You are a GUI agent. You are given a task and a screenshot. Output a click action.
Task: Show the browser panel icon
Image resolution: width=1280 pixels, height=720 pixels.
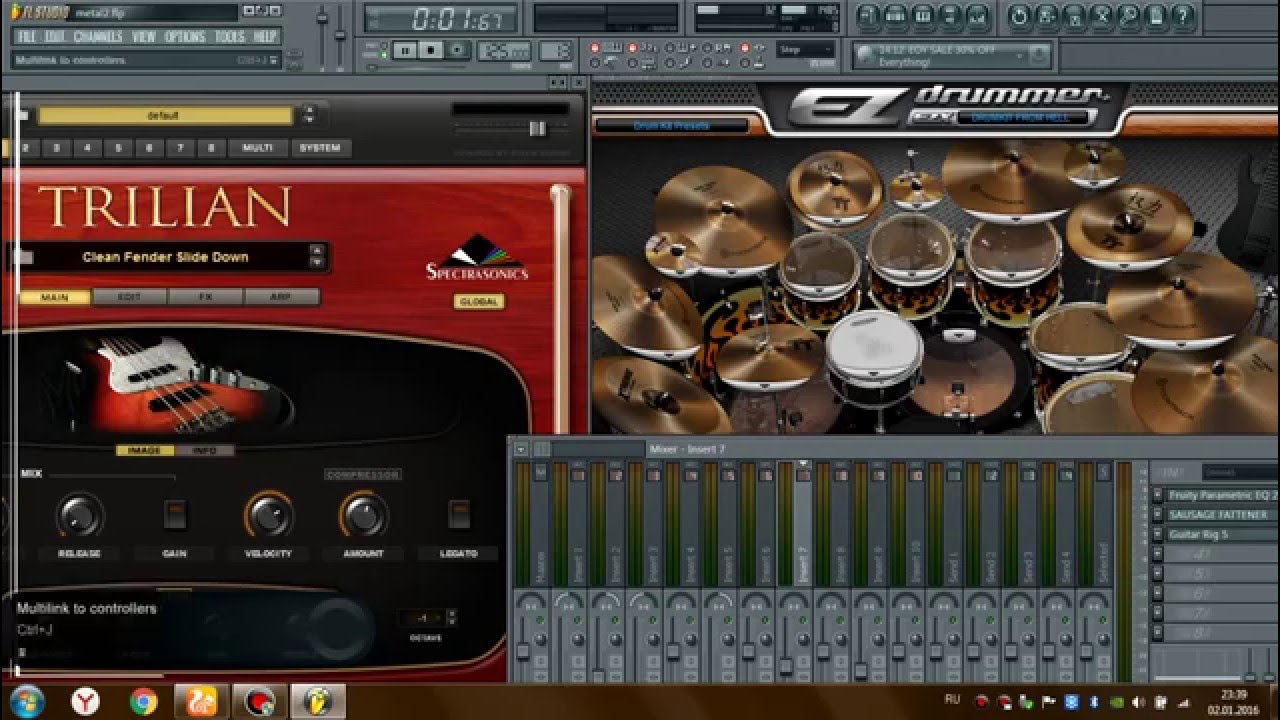[x=949, y=16]
